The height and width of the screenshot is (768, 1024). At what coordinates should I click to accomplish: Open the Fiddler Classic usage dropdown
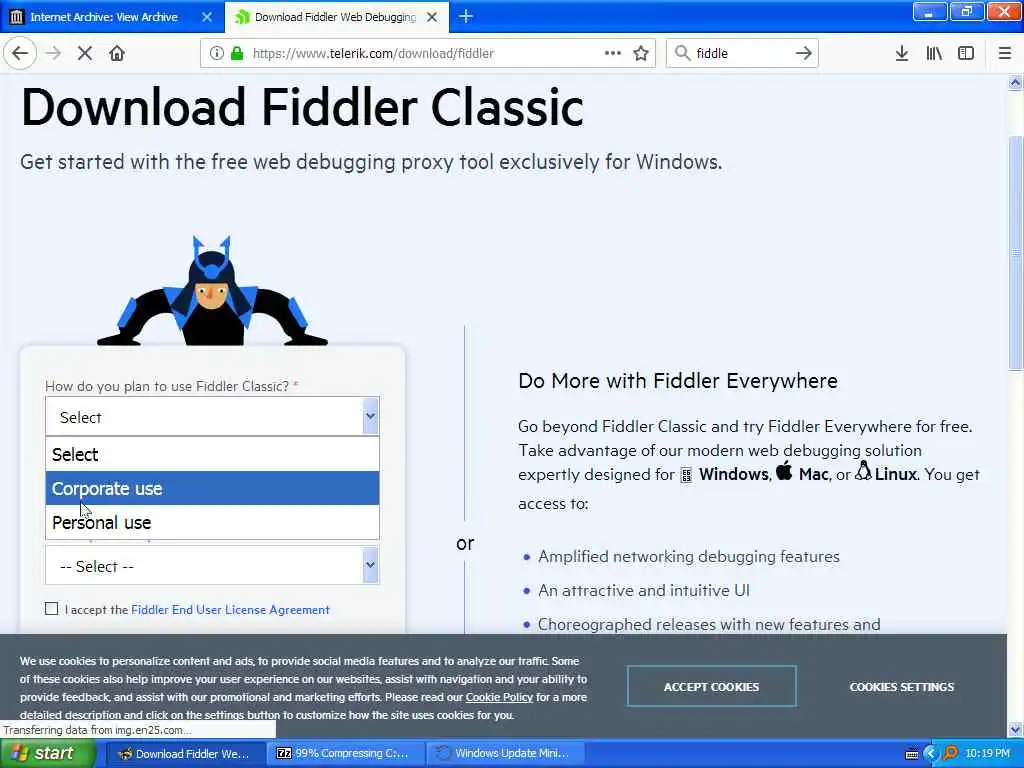pos(212,417)
